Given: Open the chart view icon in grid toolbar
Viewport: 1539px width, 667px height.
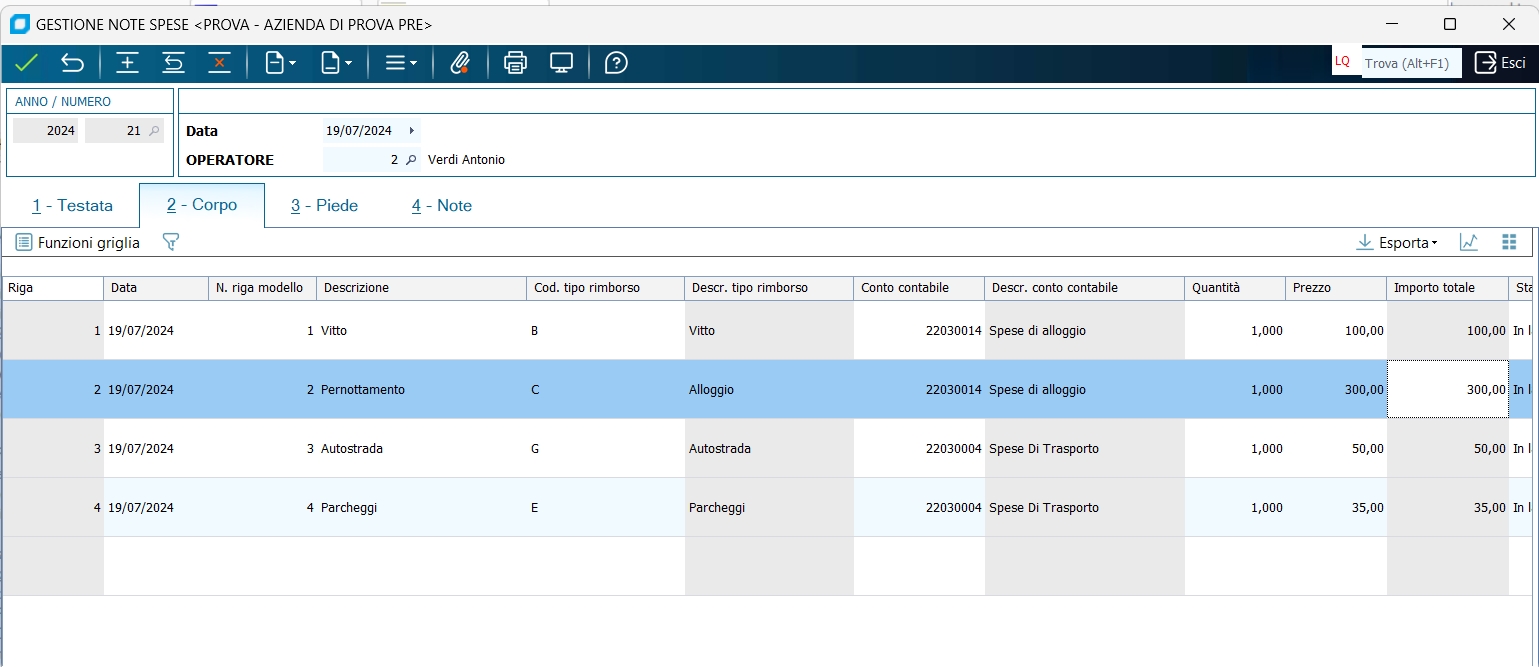Looking at the screenshot, I should pos(1468,242).
